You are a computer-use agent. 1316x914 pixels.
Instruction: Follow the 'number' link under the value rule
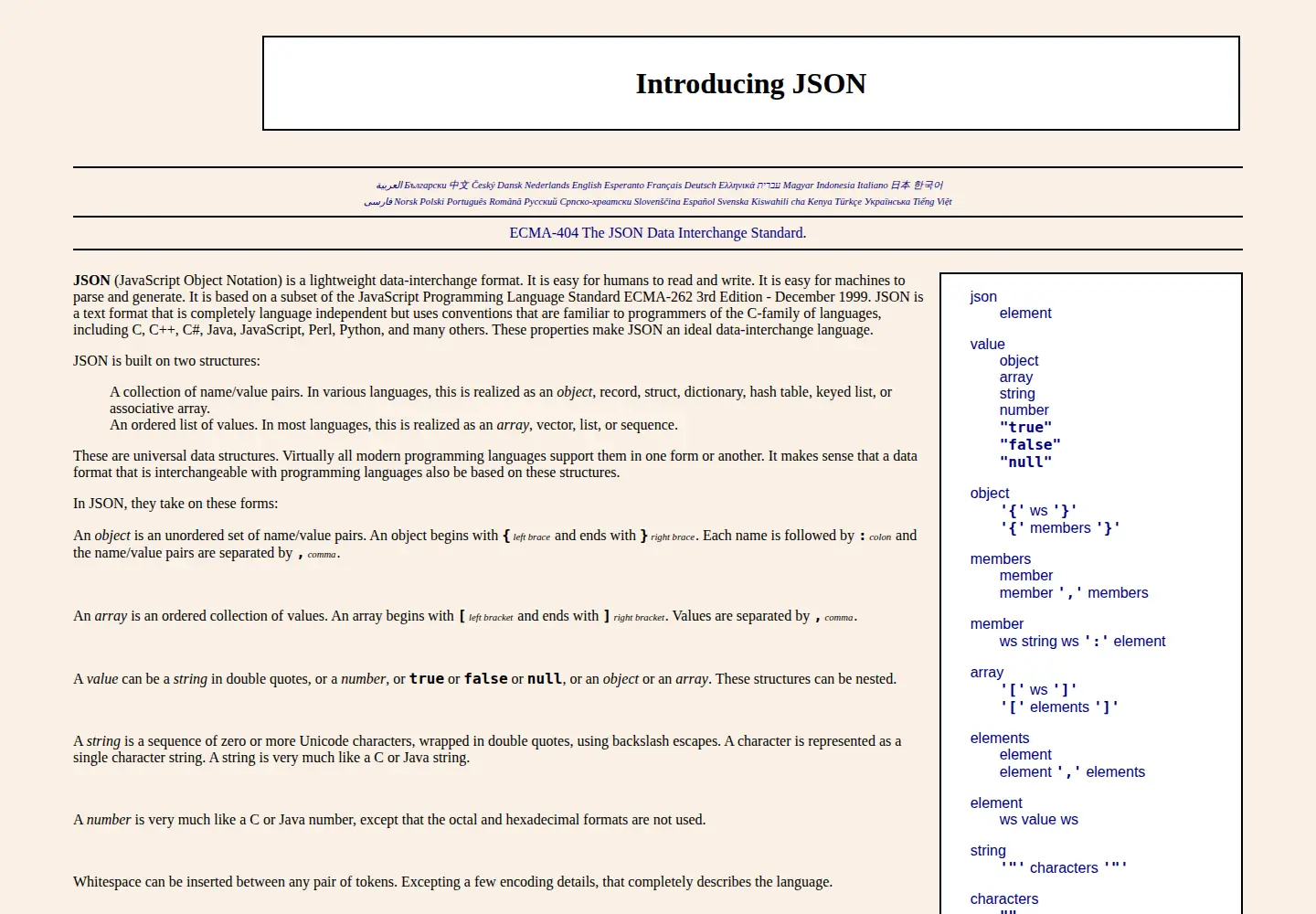1024,410
